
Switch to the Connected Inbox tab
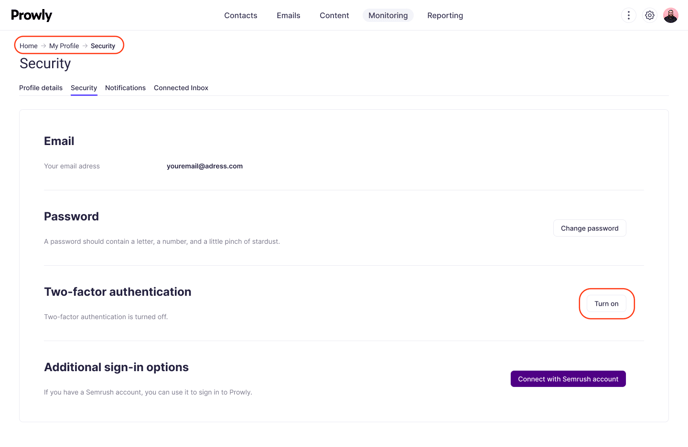click(181, 88)
